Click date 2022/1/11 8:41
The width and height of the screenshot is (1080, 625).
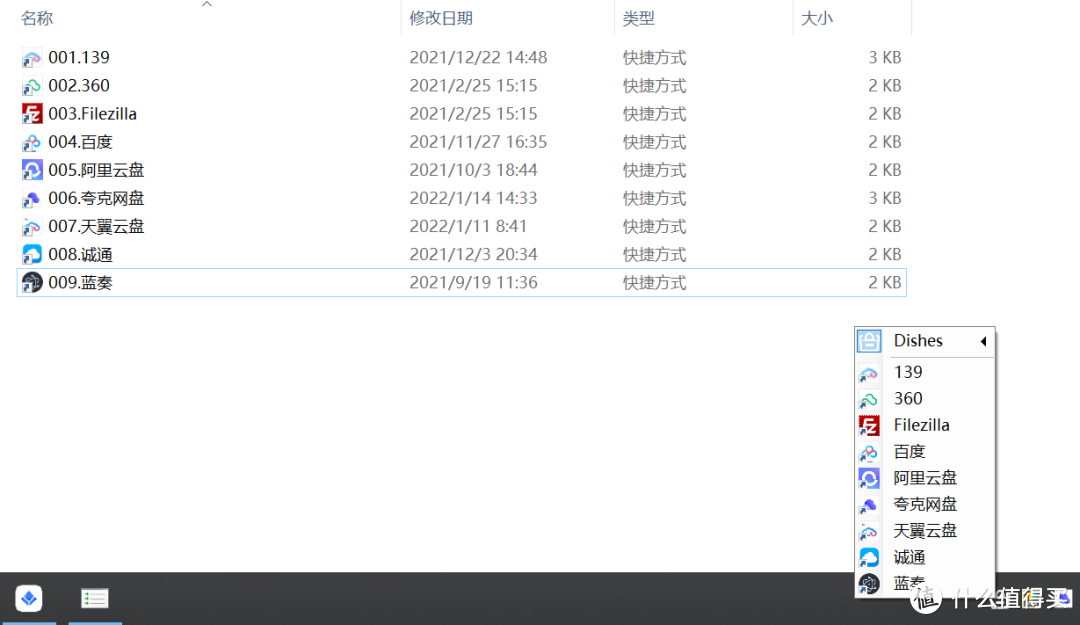click(468, 227)
